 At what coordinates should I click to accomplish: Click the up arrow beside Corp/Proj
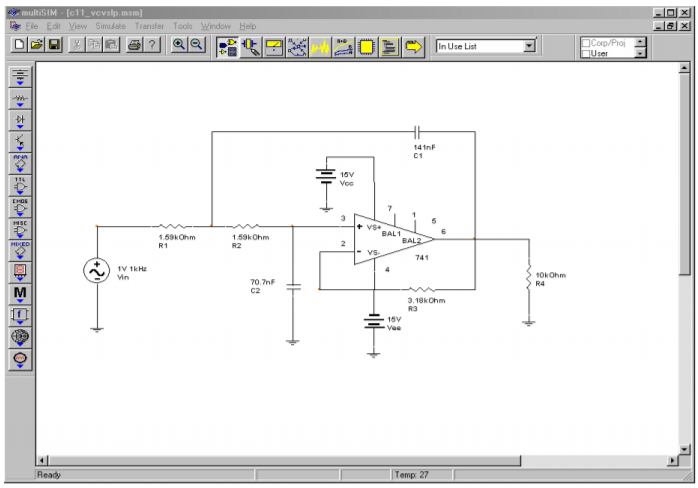pyautogui.click(x=641, y=41)
